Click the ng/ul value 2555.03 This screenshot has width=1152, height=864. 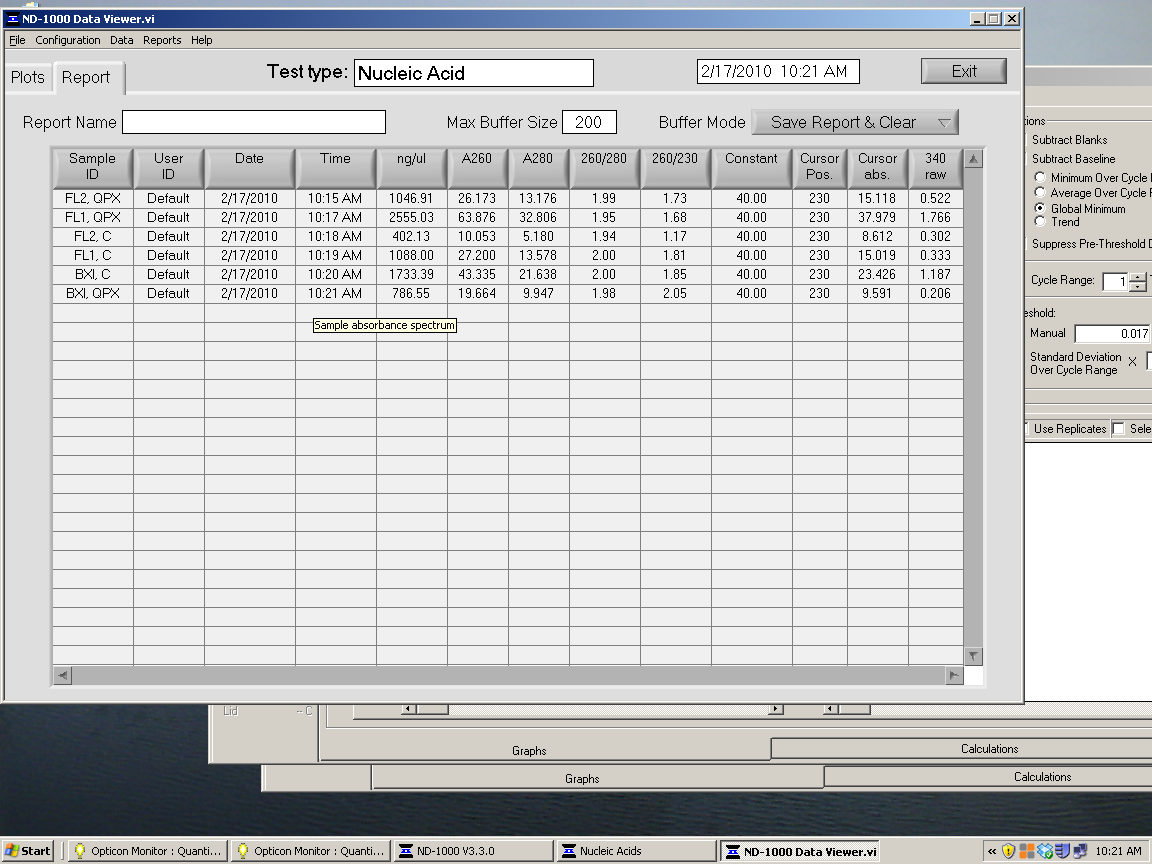tap(411, 217)
